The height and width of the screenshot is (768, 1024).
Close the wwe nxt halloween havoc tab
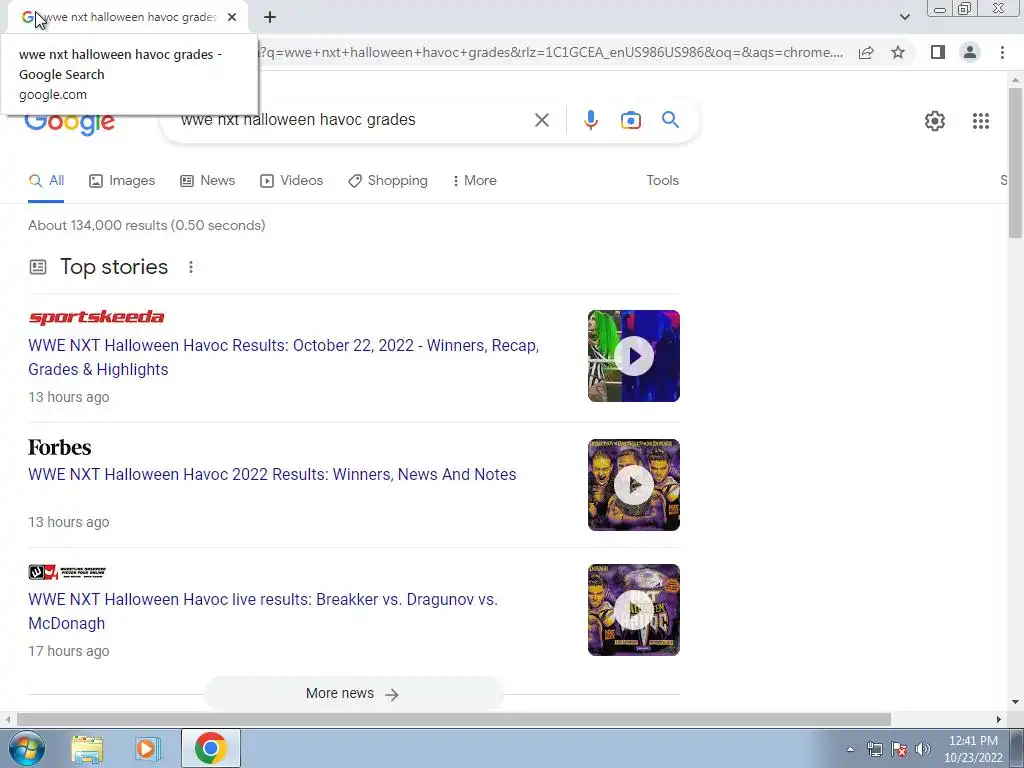(232, 17)
